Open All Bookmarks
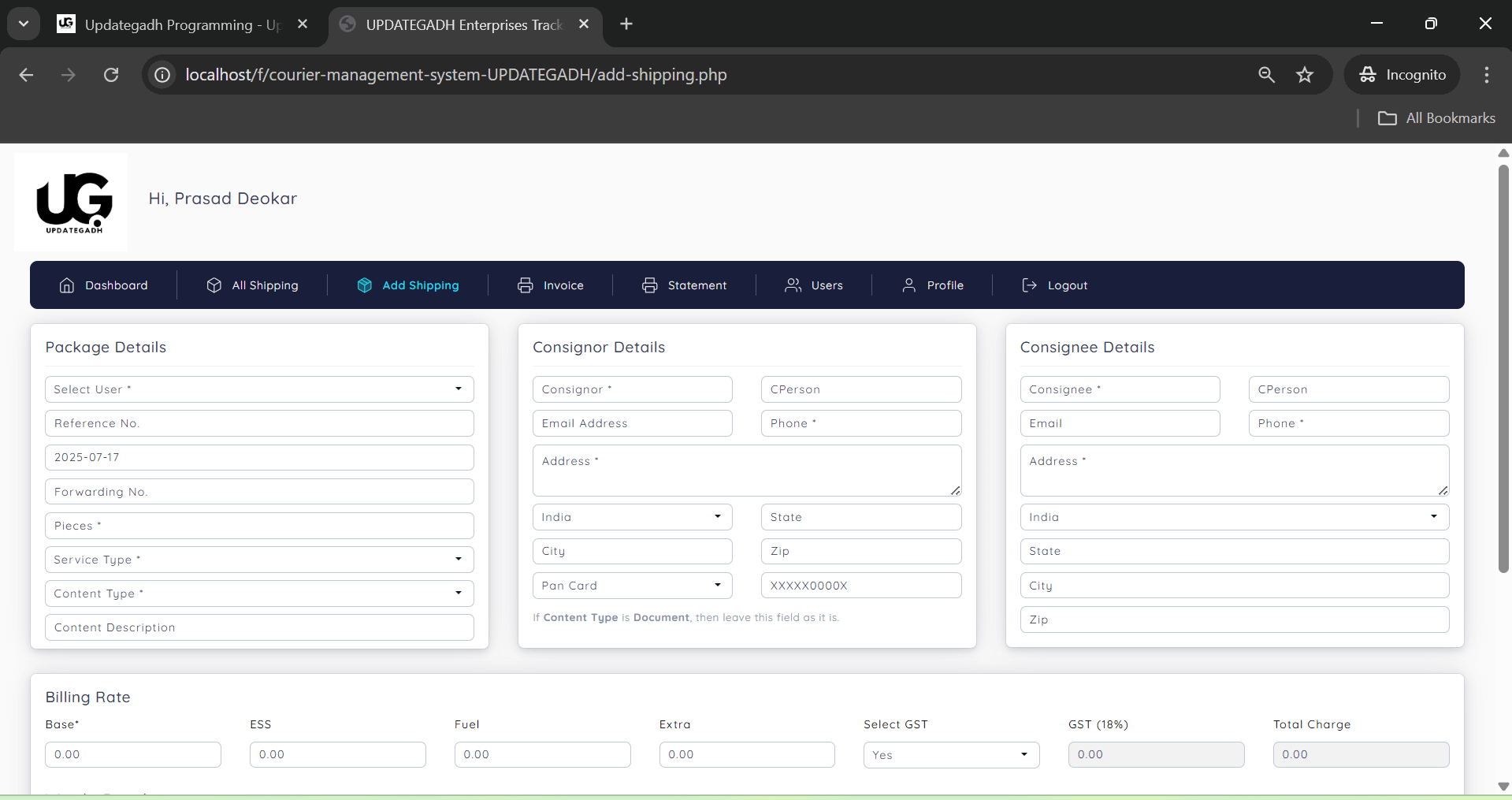Viewport: 1512px width, 800px height. click(1436, 117)
